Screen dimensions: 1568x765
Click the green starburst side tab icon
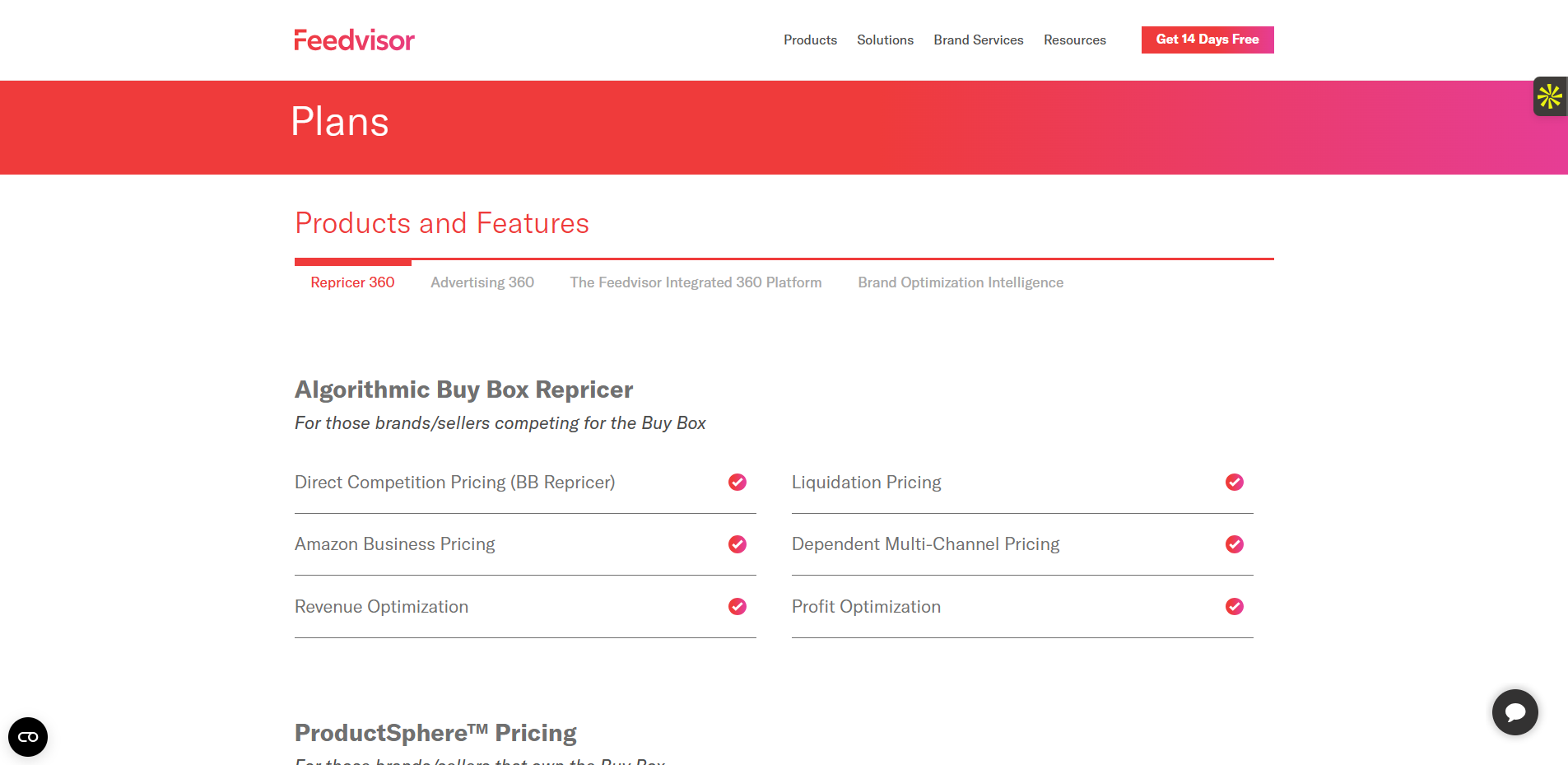point(1550,96)
